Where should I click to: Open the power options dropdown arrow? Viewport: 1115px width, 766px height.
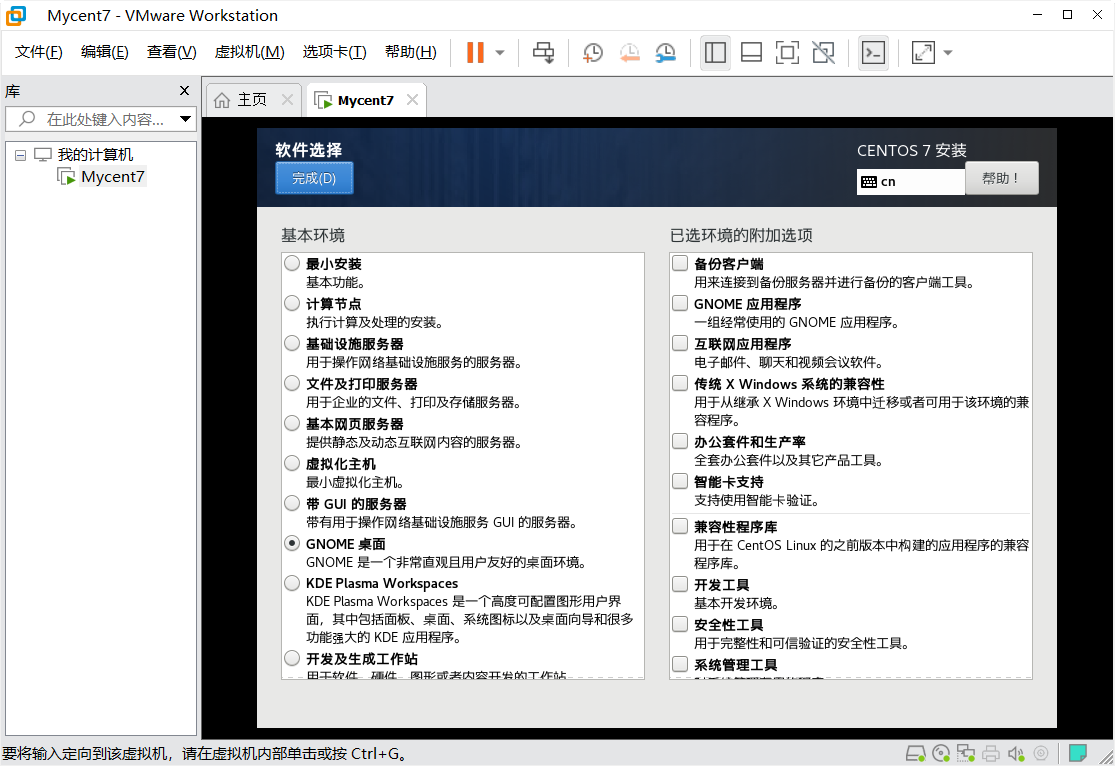(x=500, y=53)
